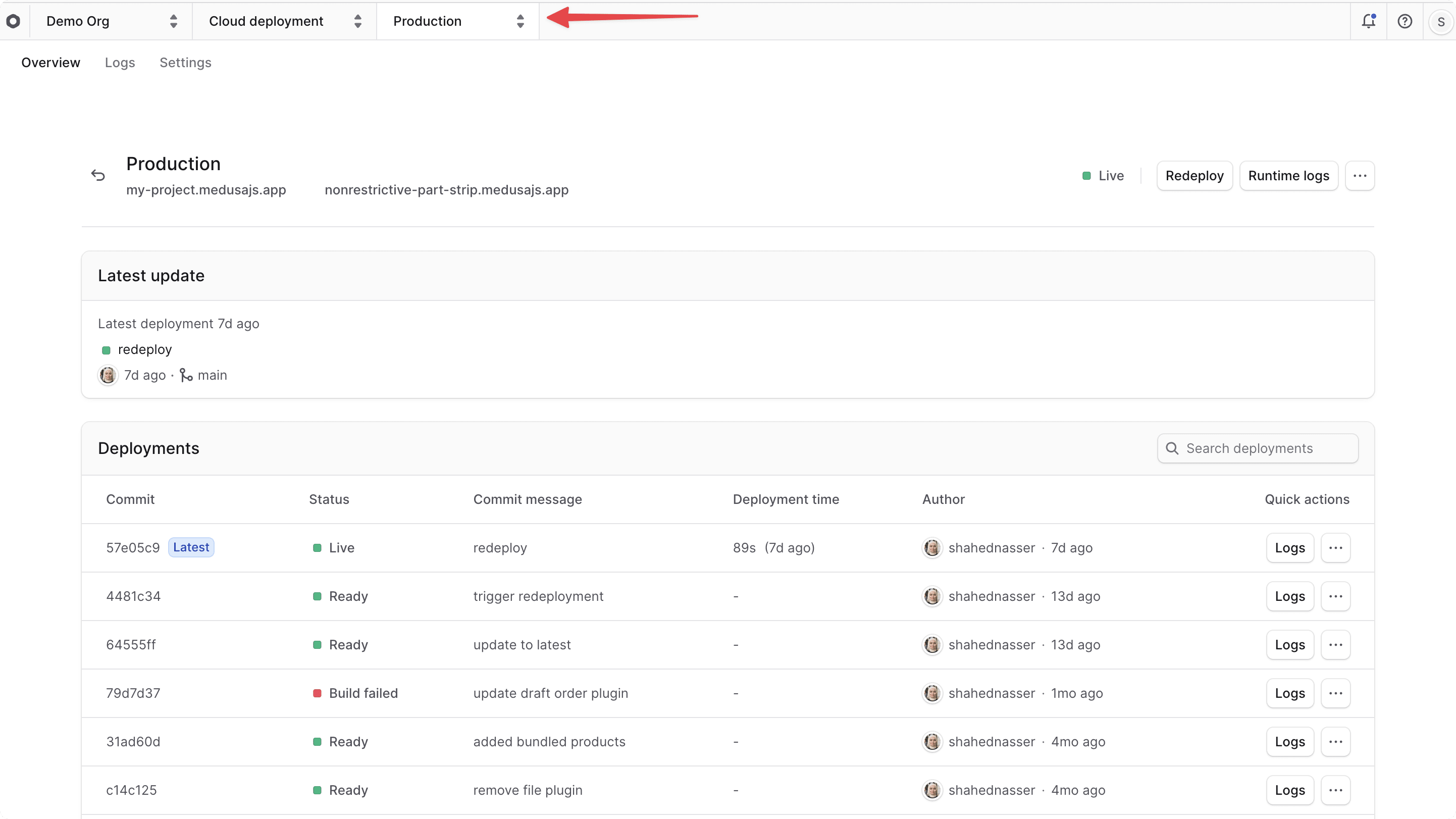Open the Production environment selector
The image size is (1456, 819).
pos(458,21)
